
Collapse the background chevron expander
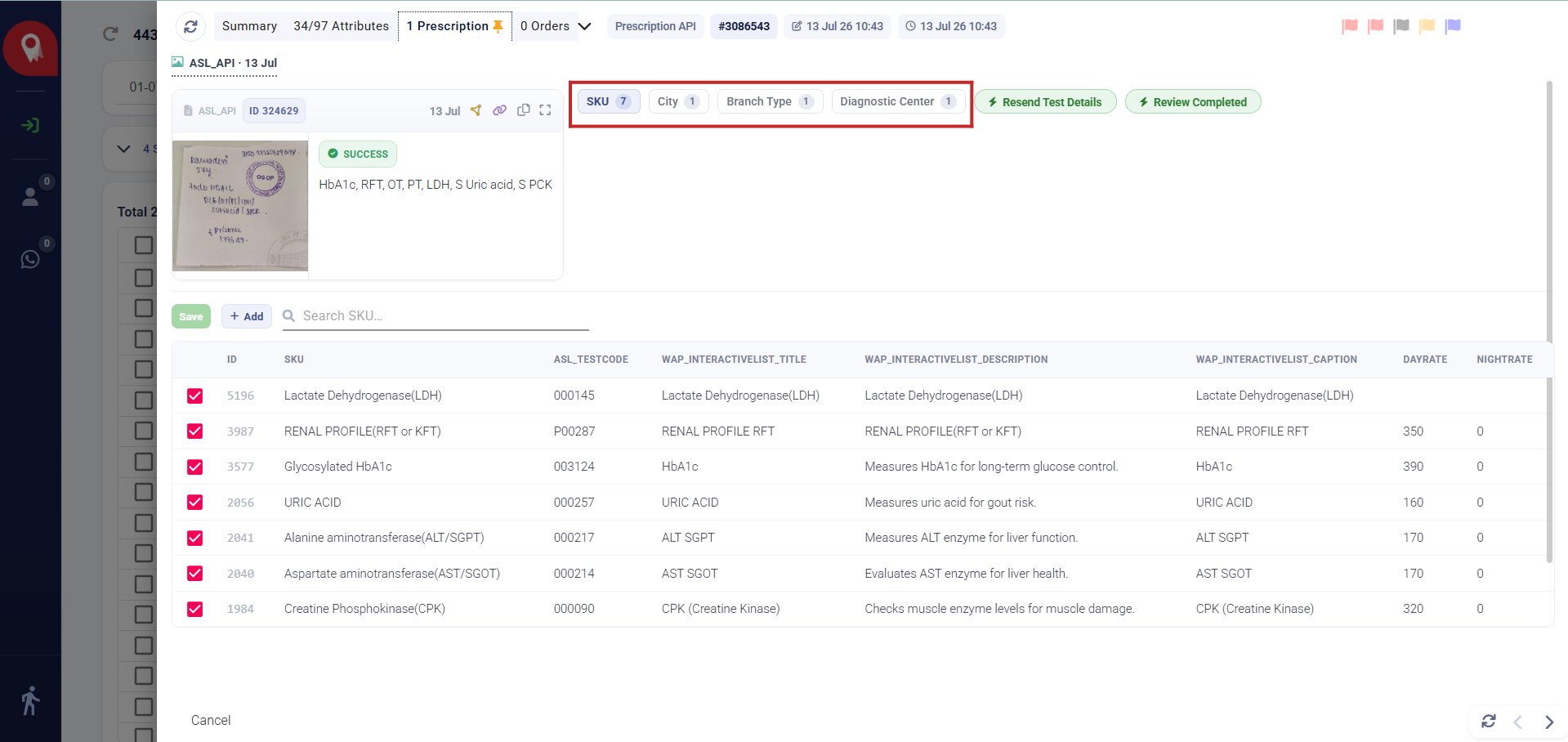123,149
